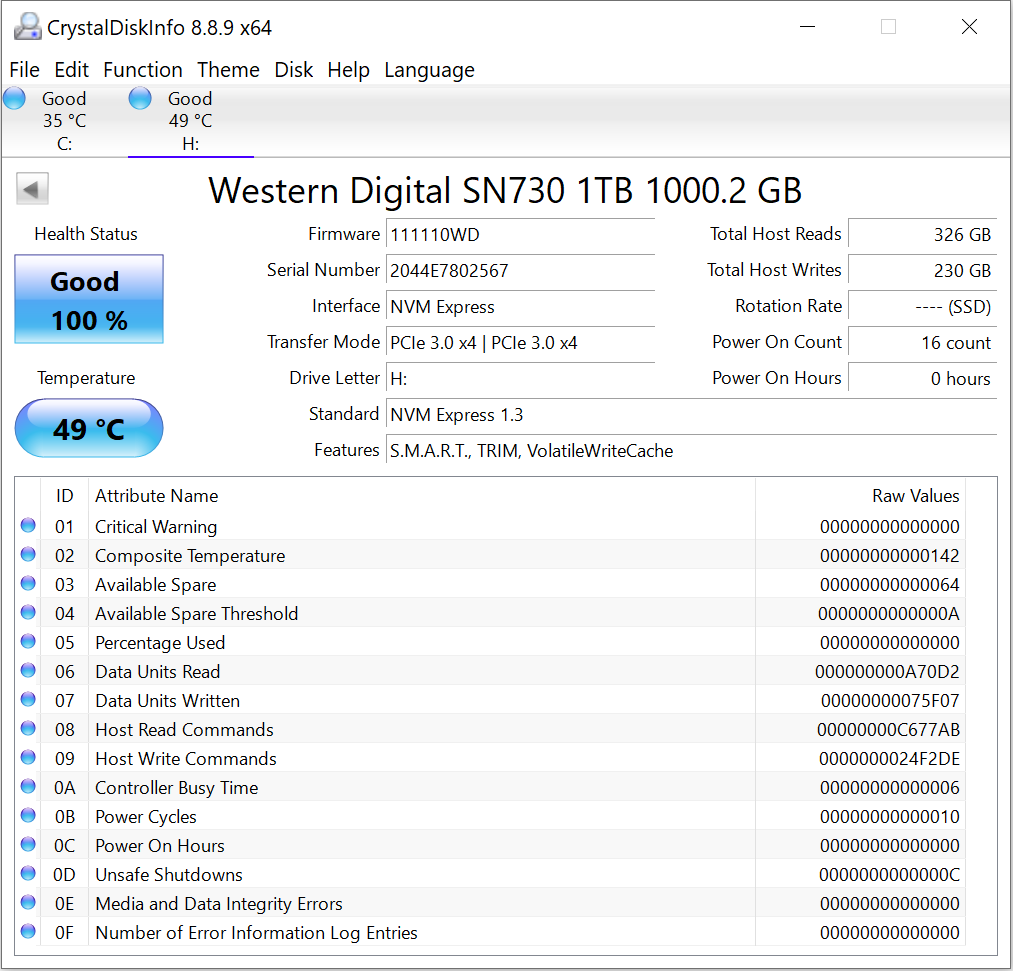
Task: Click the Unsafe Shutdowns status orb
Action: click(x=28, y=874)
